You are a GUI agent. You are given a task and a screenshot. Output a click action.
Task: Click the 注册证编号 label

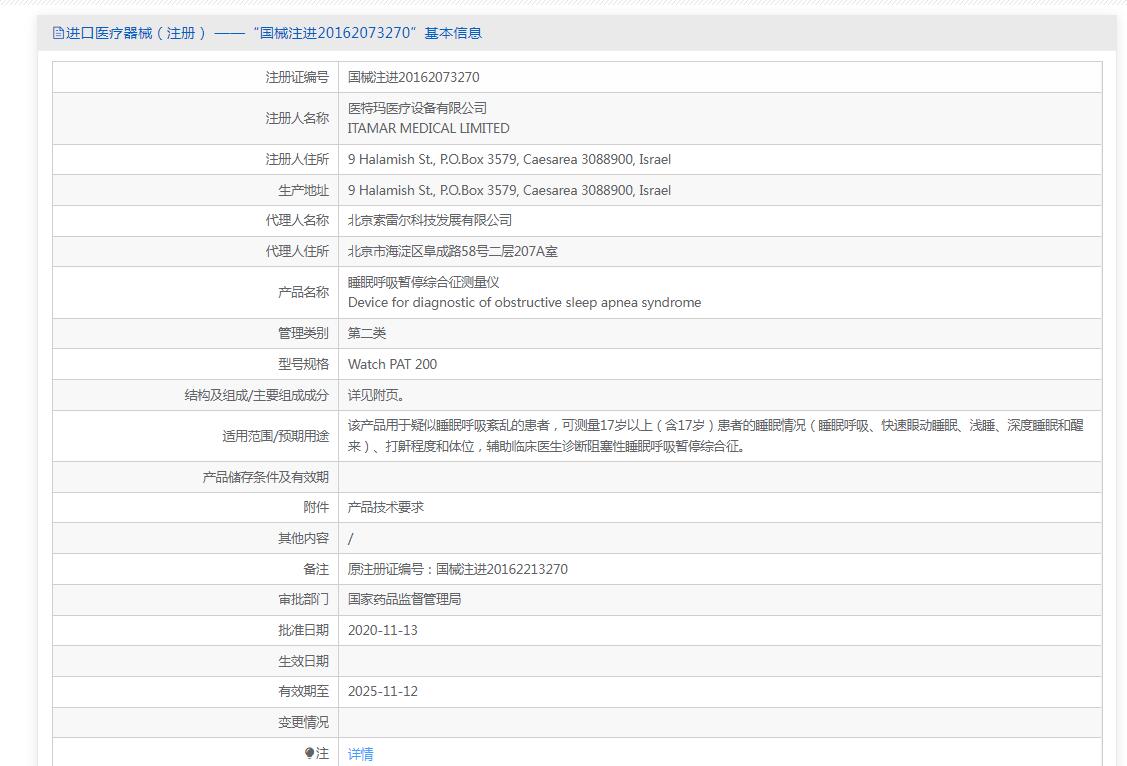tap(297, 77)
